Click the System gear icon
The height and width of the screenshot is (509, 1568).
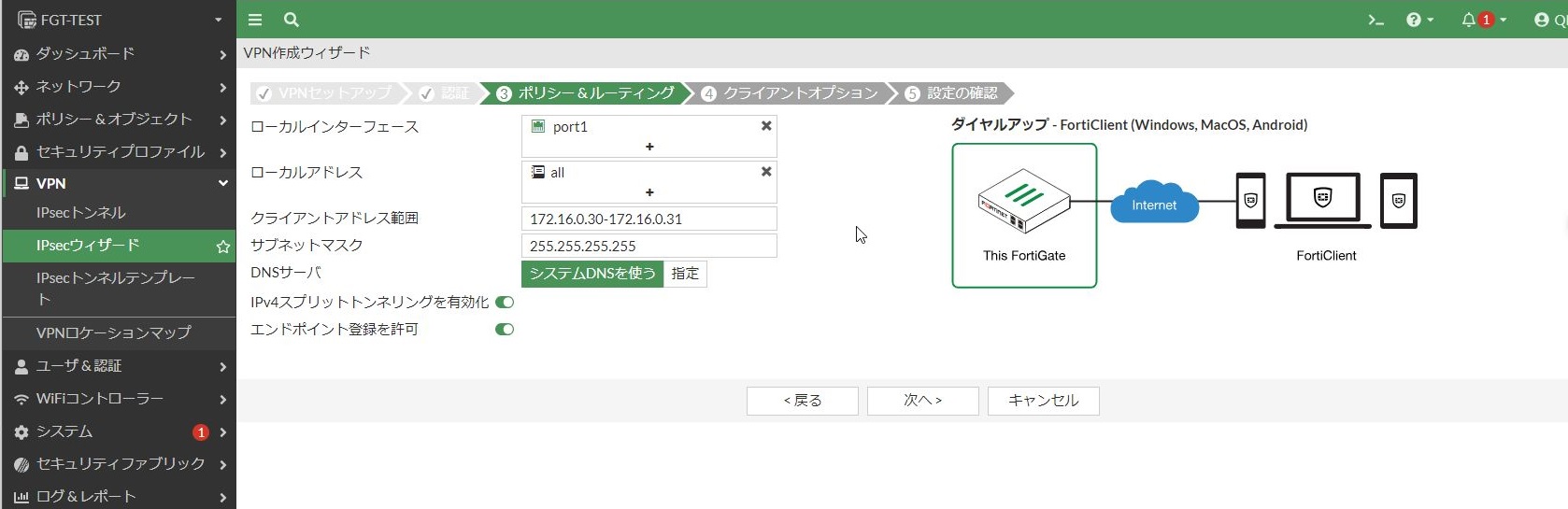pyautogui.click(x=21, y=432)
